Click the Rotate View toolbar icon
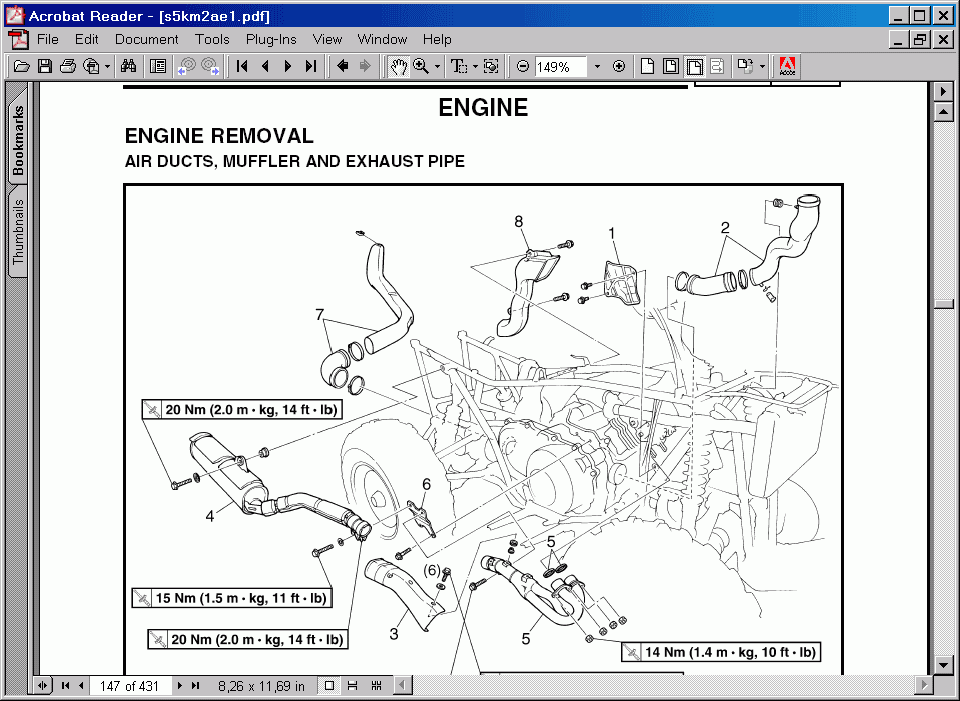The image size is (960, 701). pyautogui.click(x=745, y=66)
